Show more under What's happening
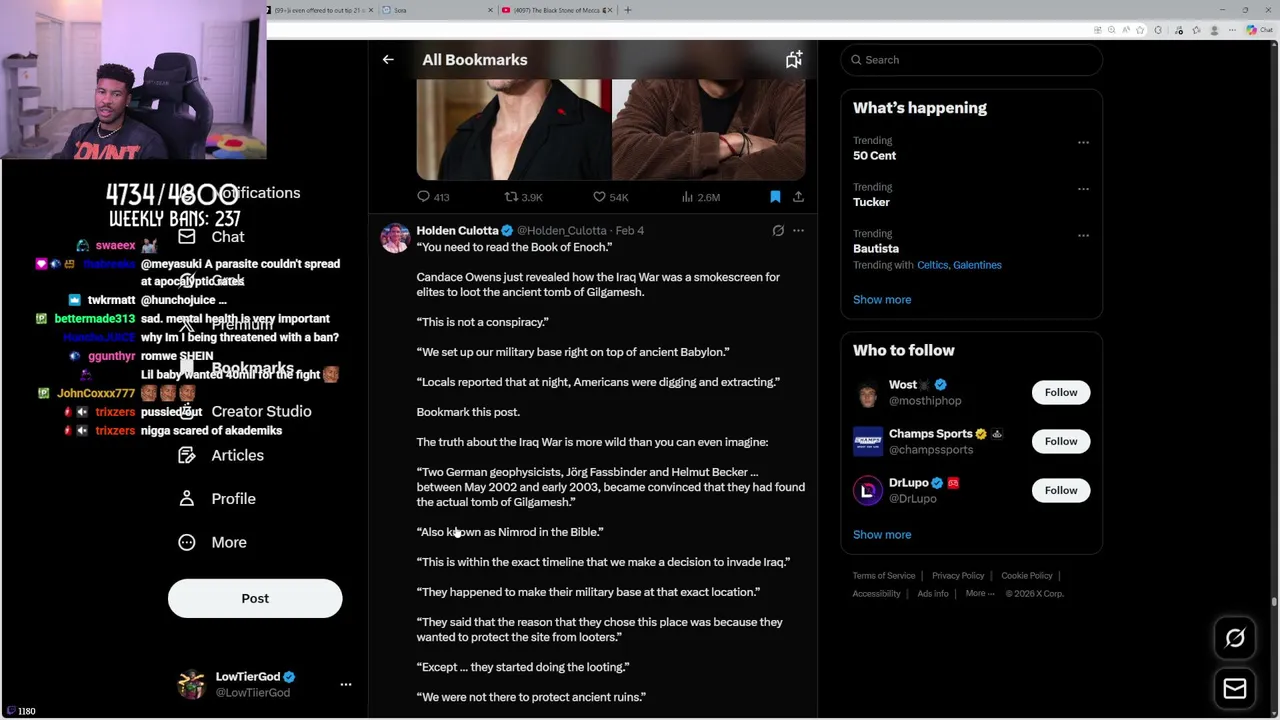 (882, 300)
